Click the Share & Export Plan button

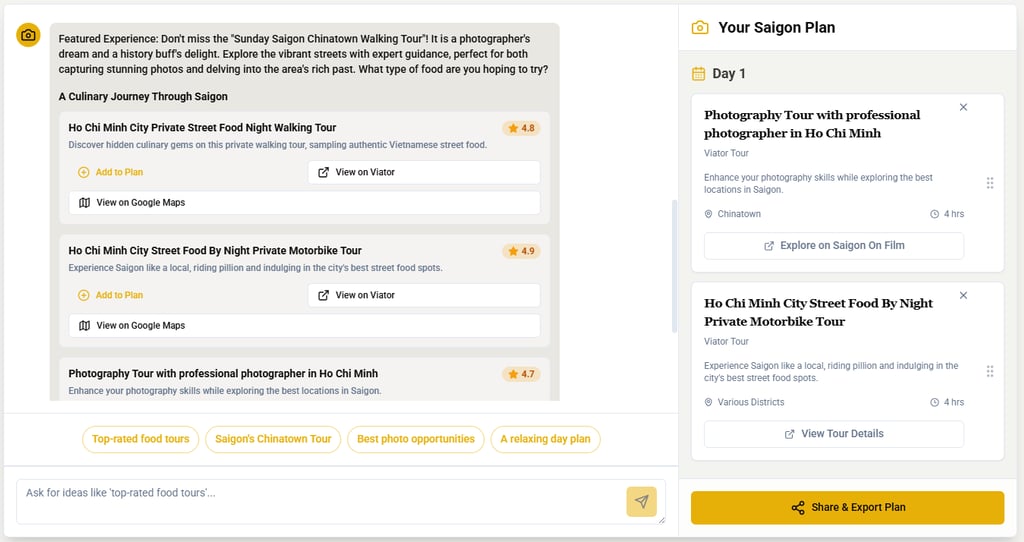(847, 507)
